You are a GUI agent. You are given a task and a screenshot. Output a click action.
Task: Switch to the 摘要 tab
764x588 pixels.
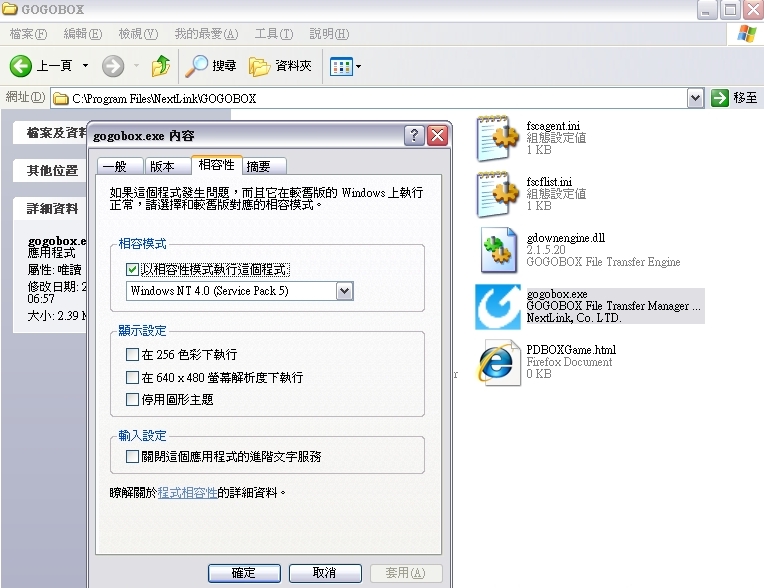[x=264, y=166]
